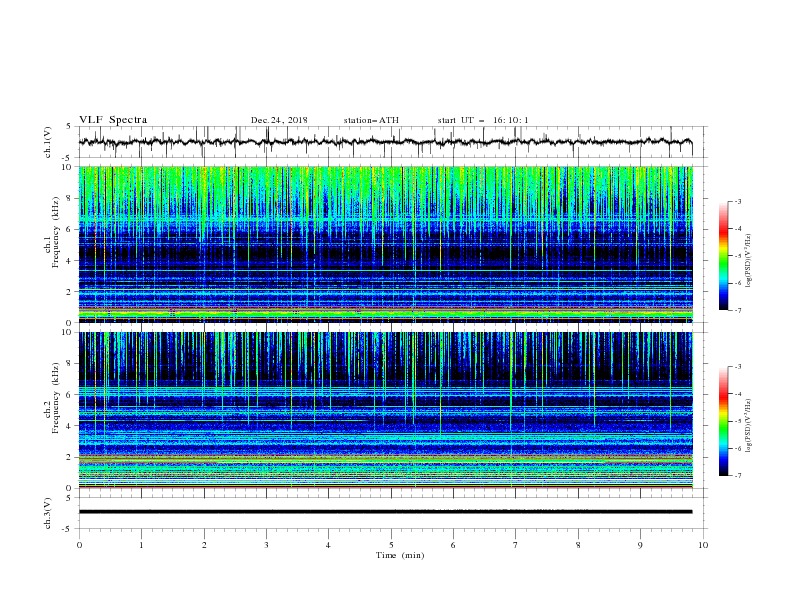Click the lower colorbar log(PSD) label
Image resolution: width=792 pixels, height=612 pixels.
750,426
